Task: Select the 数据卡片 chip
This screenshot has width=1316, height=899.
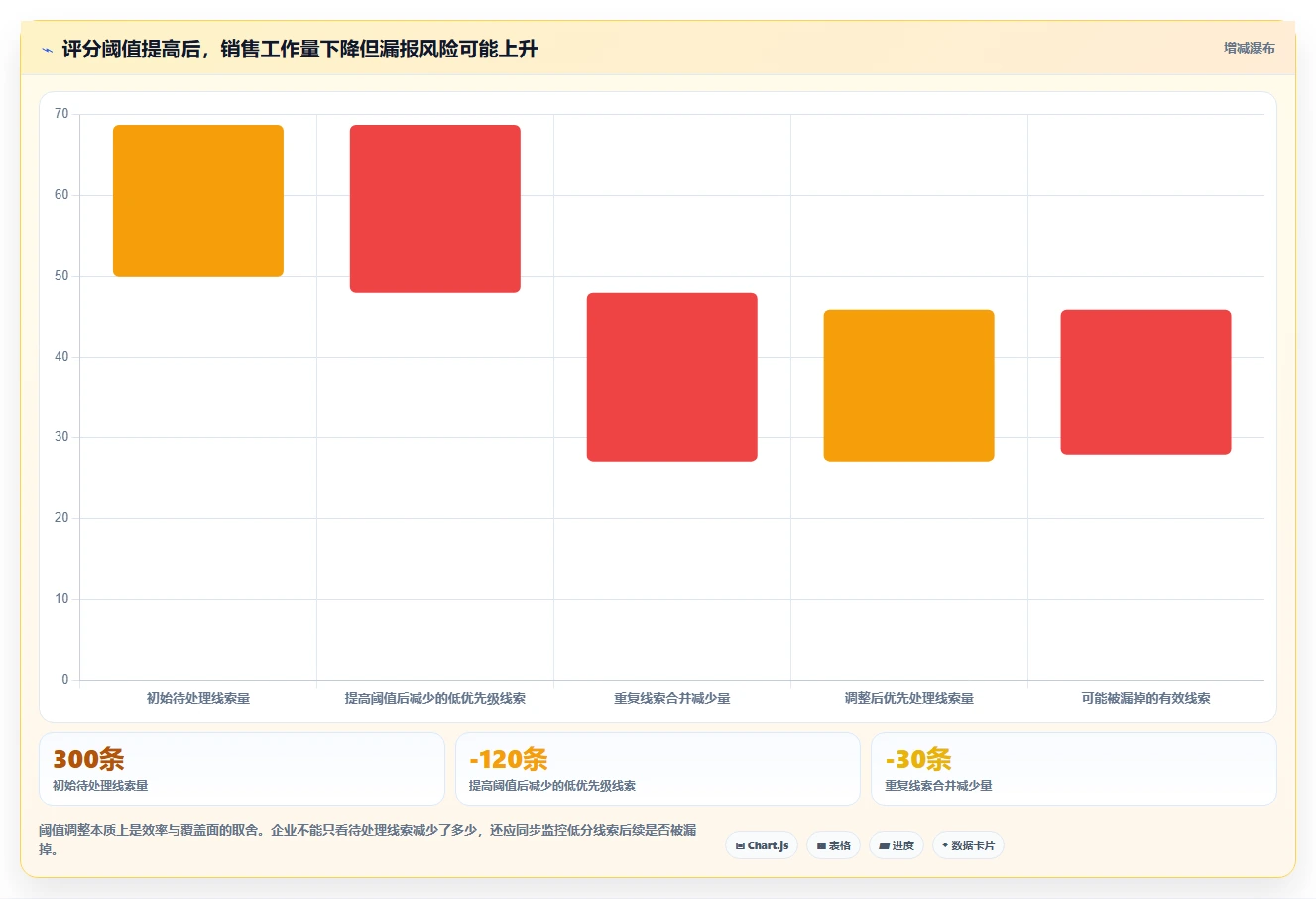Action: 968,845
